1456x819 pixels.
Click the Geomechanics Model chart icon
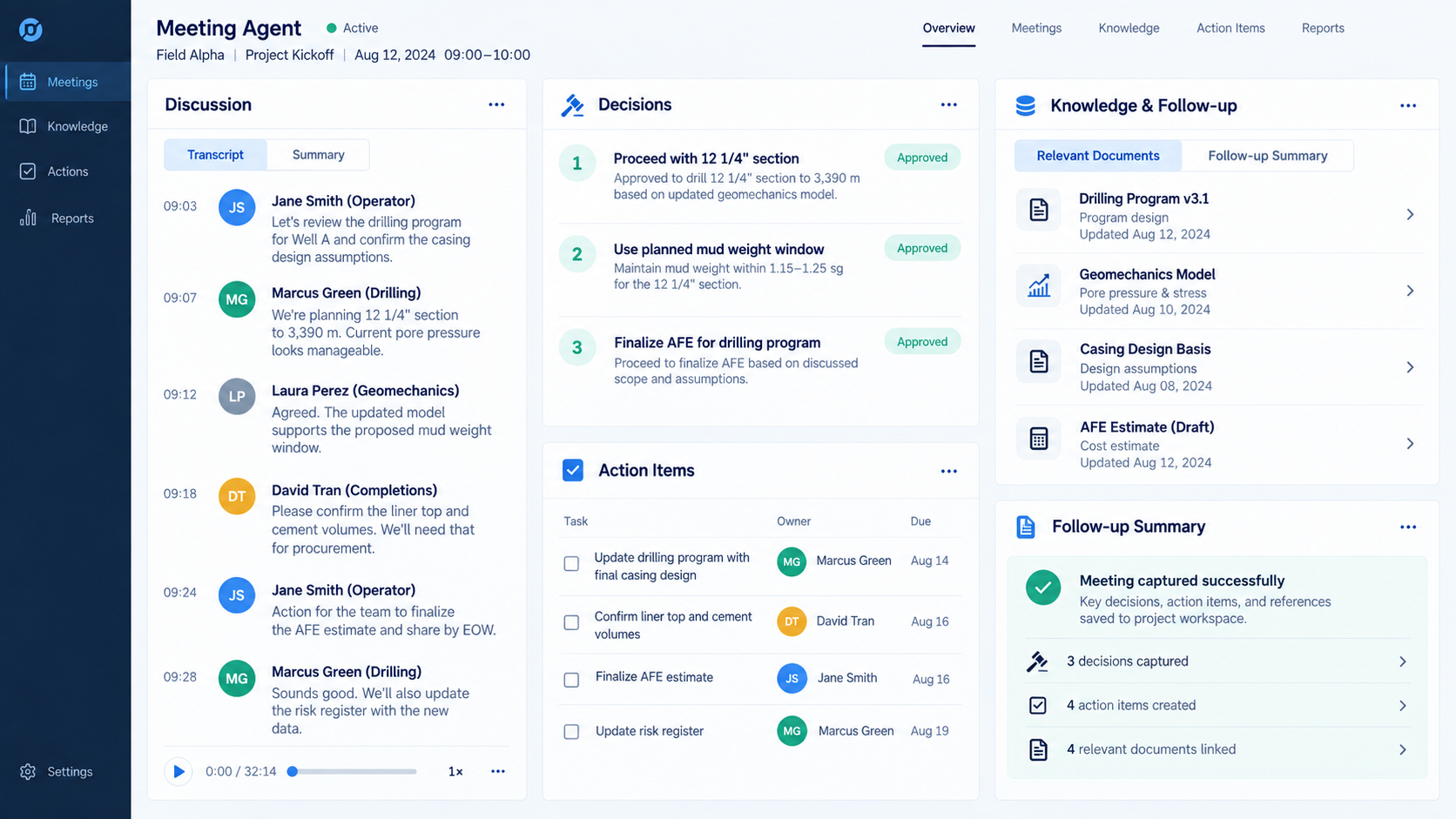coord(1039,285)
